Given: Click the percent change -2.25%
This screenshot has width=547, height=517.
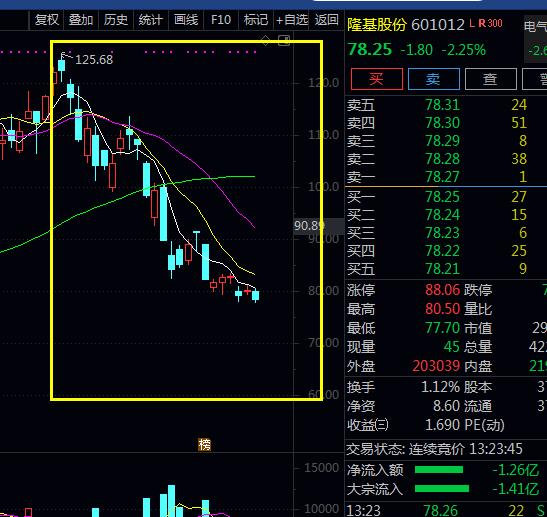Looking at the screenshot, I should (463, 50).
